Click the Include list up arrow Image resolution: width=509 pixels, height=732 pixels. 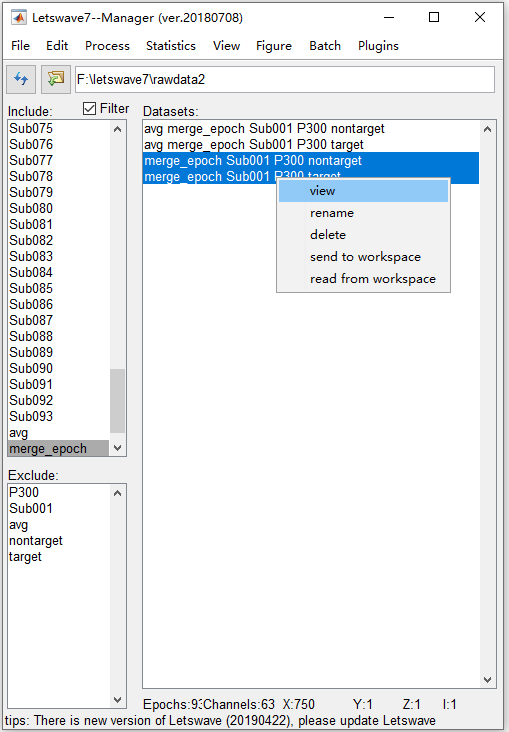(x=118, y=129)
